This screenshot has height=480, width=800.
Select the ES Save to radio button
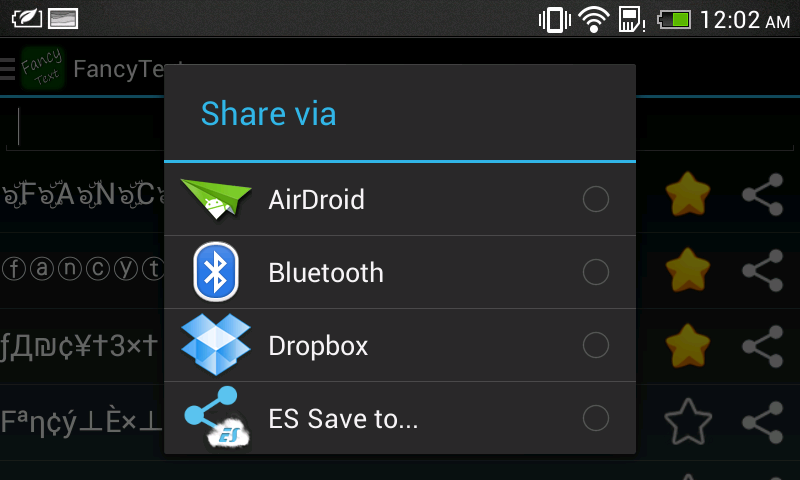click(x=595, y=418)
